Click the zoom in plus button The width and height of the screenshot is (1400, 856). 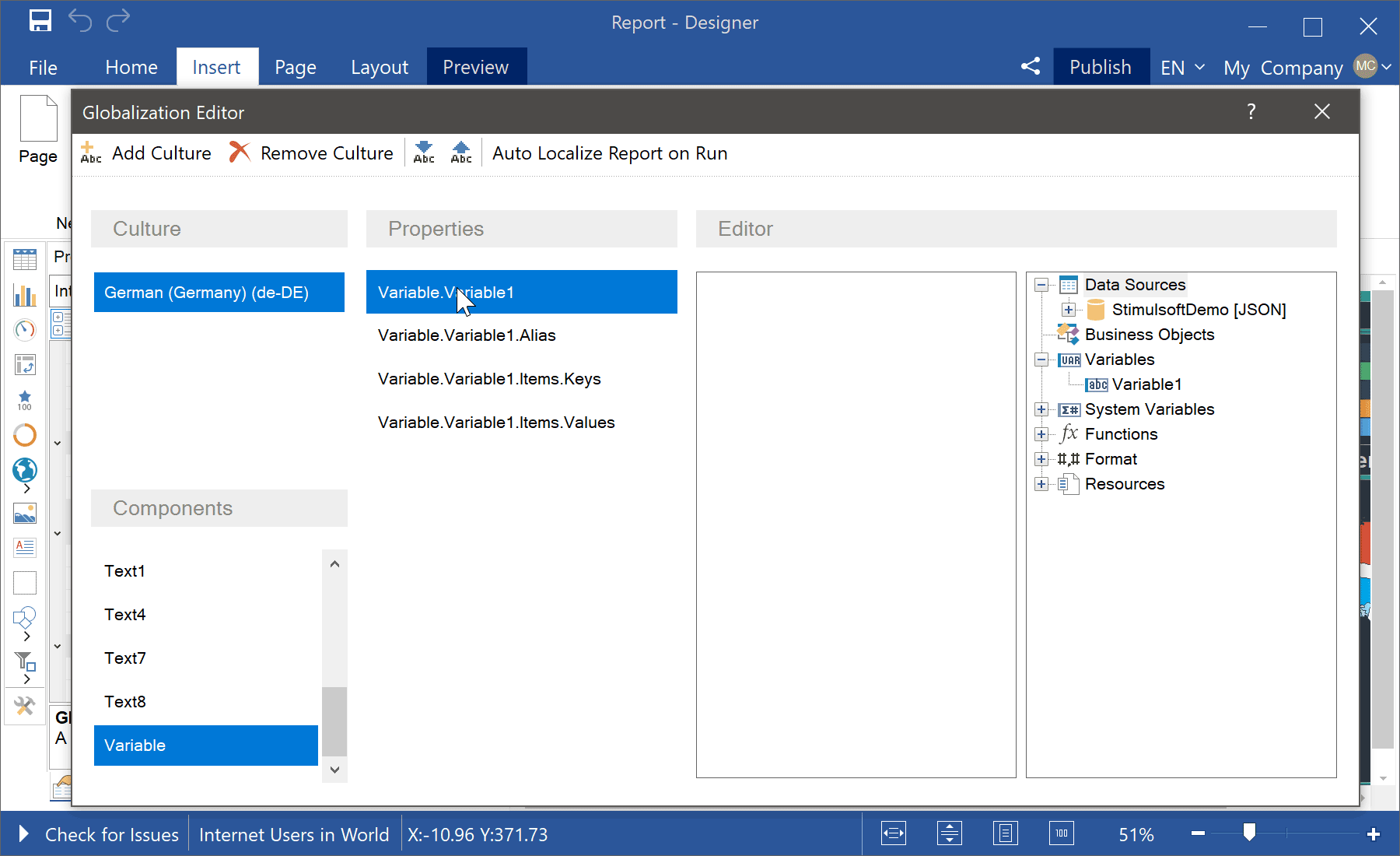pyautogui.click(x=1374, y=833)
